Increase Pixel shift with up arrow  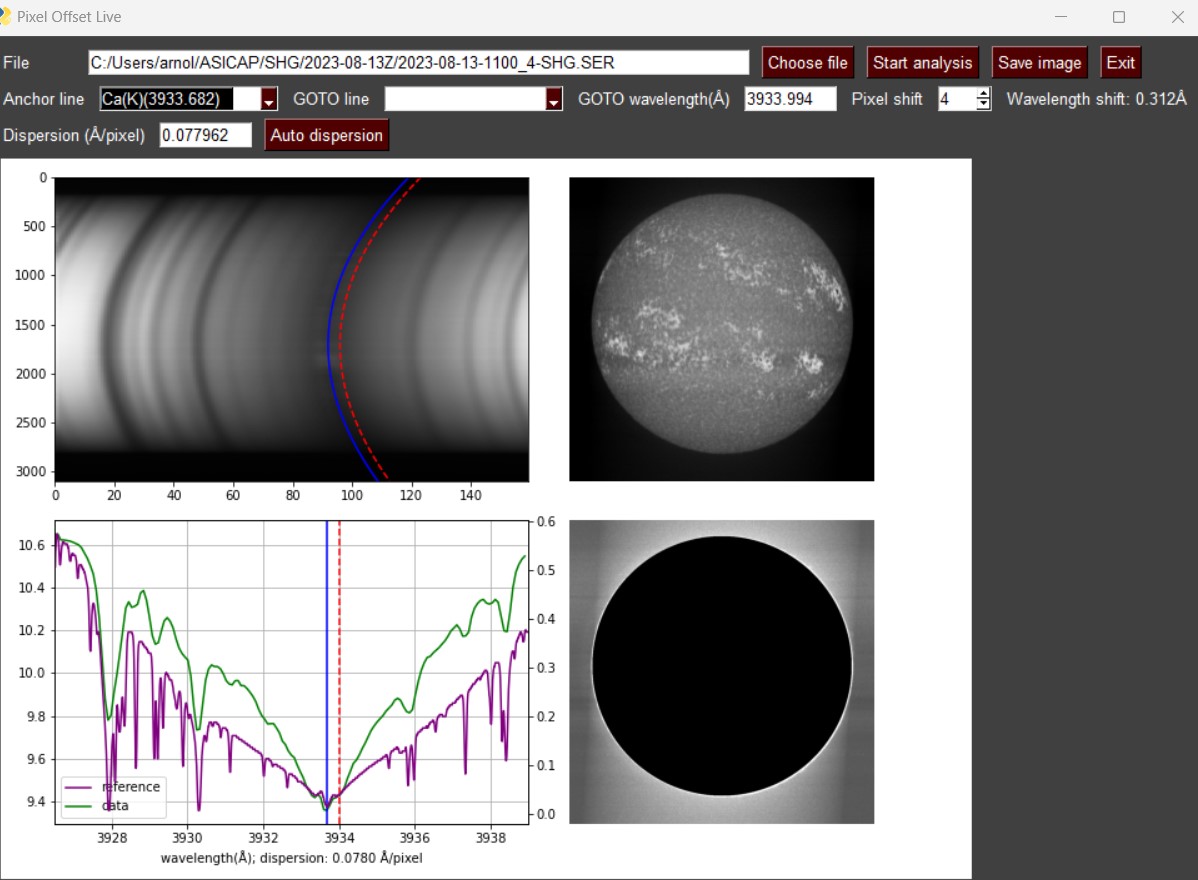coord(983,93)
